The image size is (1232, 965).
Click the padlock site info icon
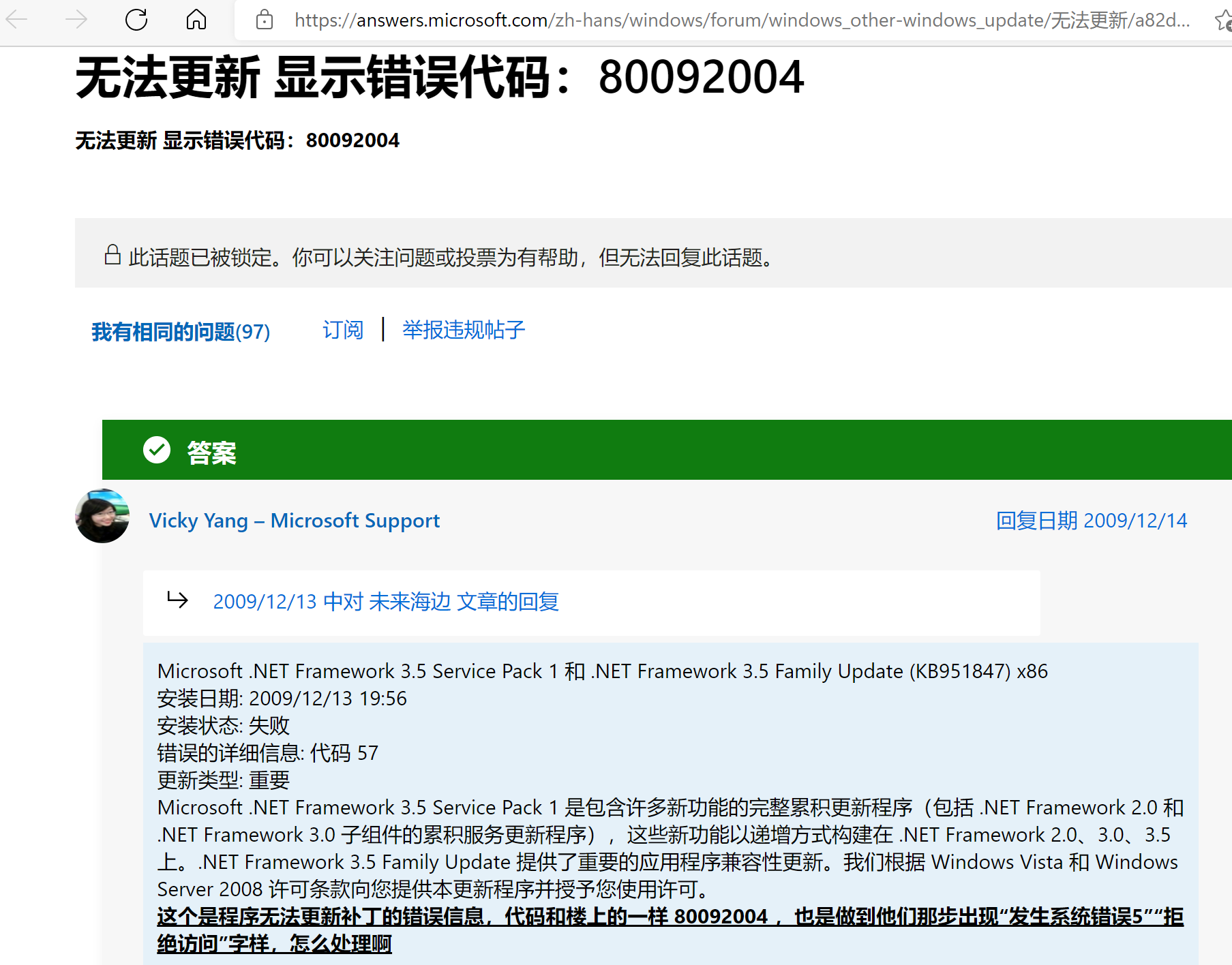click(265, 20)
